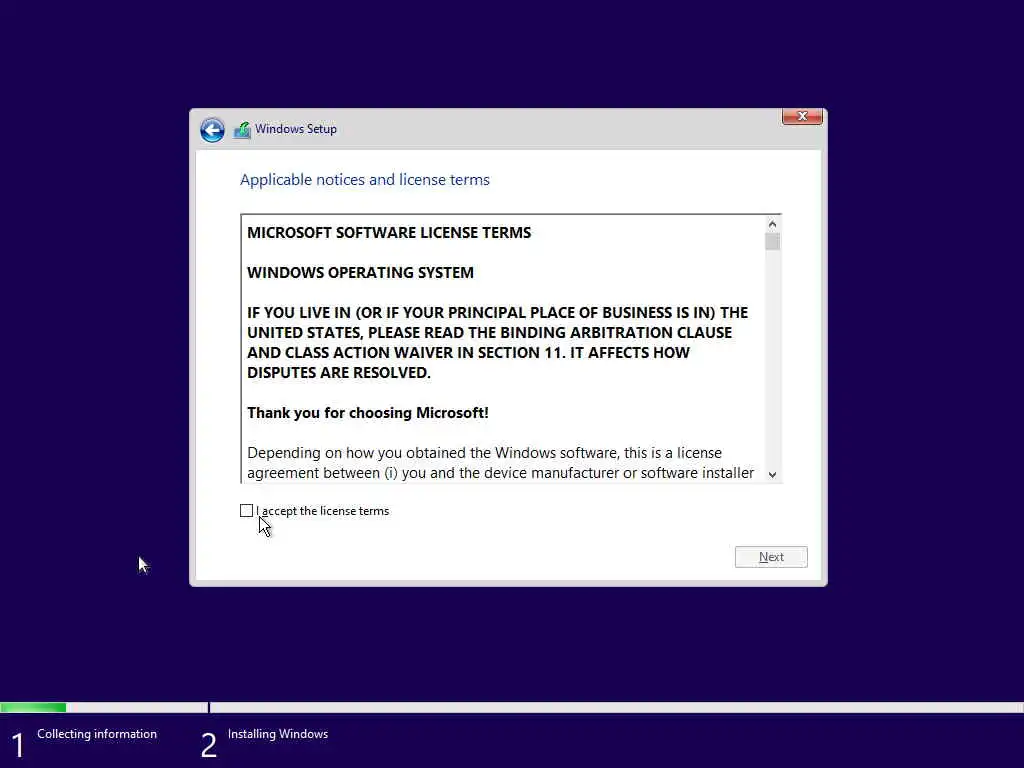Image resolution: width=1024 pixels, height=768 pixels.
Task: Click the 'Windows Setup' title text
Action: (296, 129)
